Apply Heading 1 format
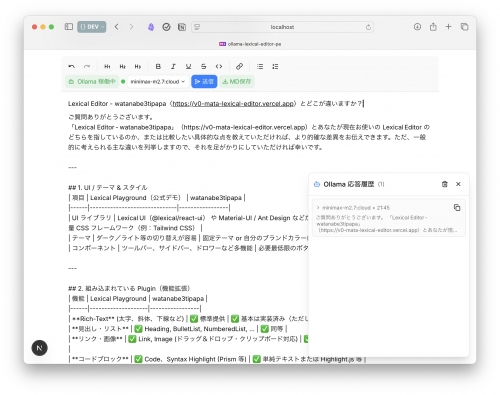Screen dimensions: 500x395 [x=107, y=67]
